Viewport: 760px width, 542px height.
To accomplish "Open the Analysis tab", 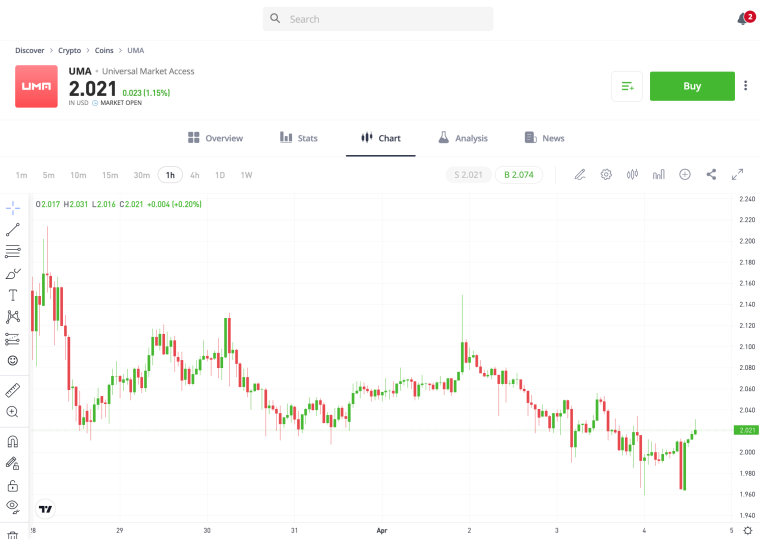I will point(463,138).
